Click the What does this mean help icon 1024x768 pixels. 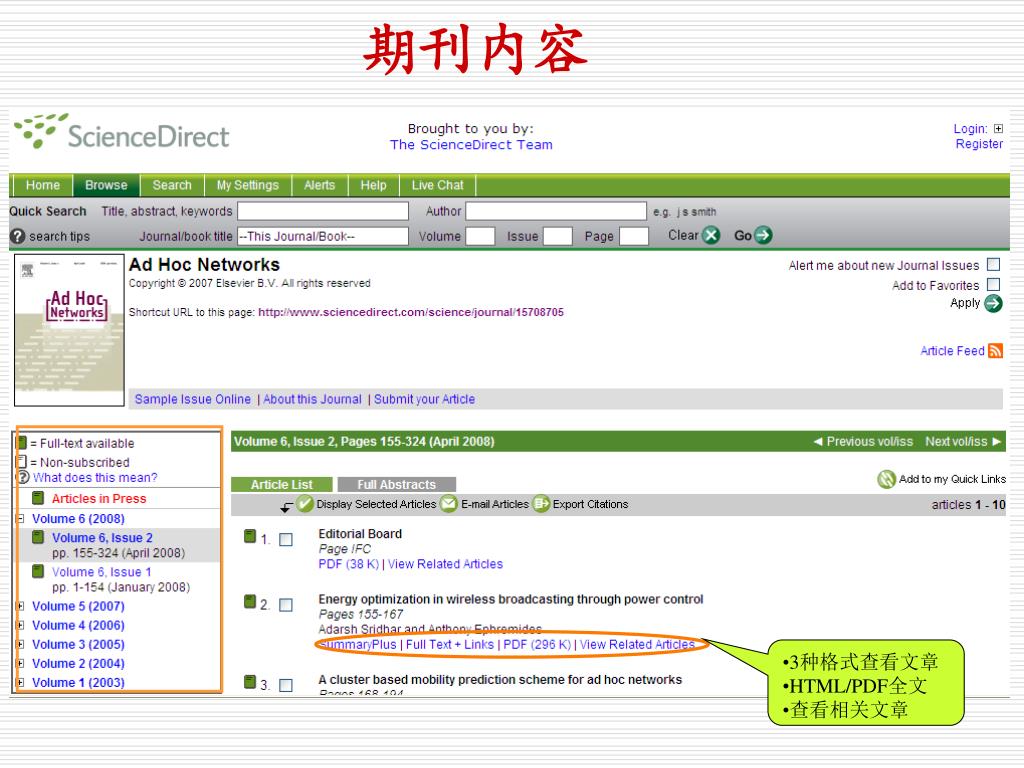point(23,477)
